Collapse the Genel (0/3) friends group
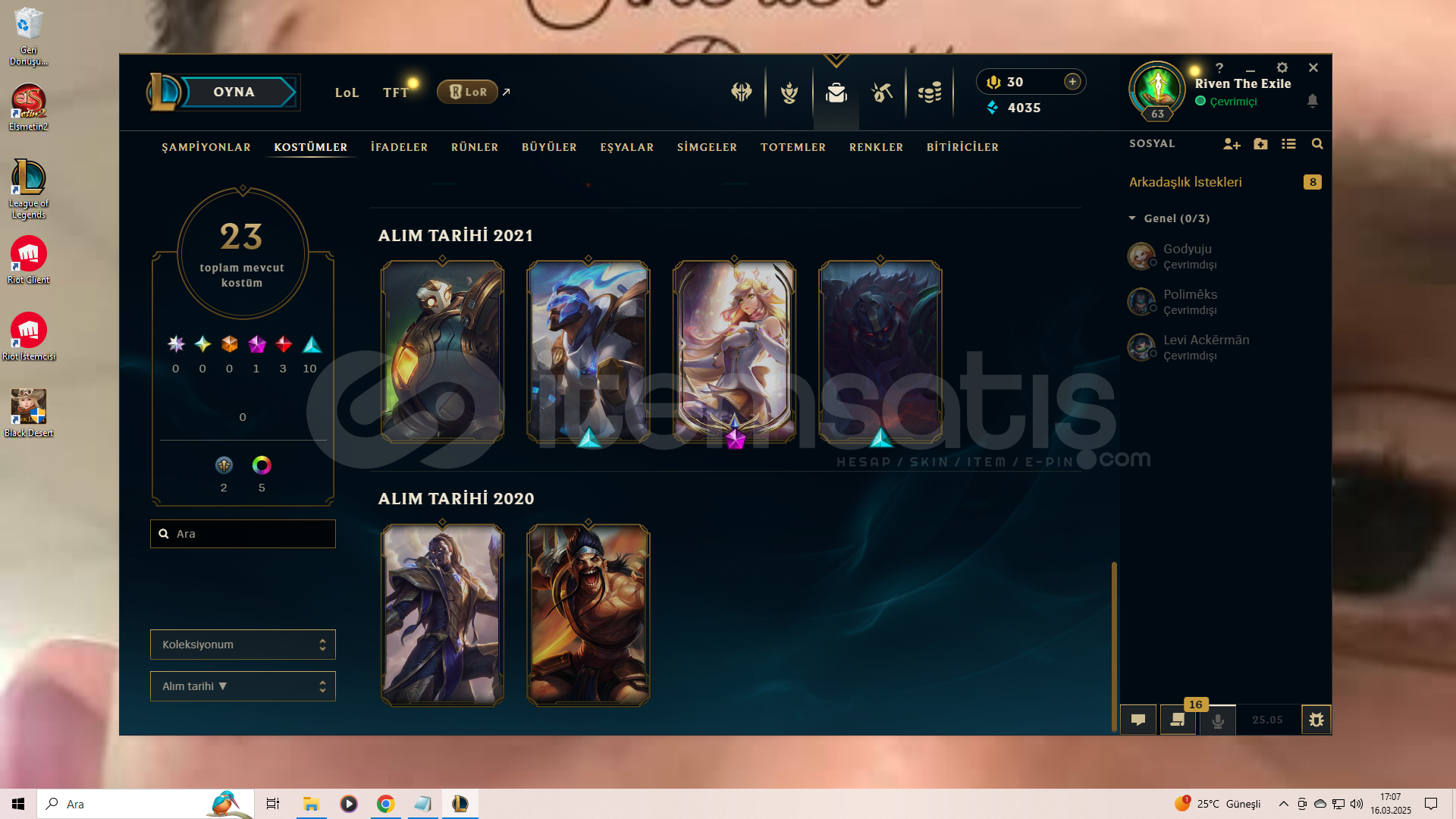 tap(1132, 218)
